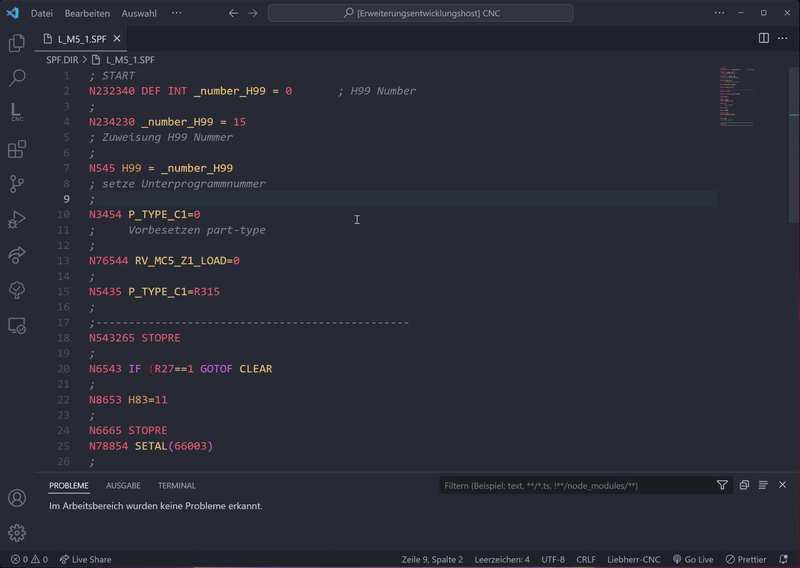This screenshot has height=568, width=800.
Task: Click the comment 'setze Unterprogrammnummer'
Action: click(184, 184)
